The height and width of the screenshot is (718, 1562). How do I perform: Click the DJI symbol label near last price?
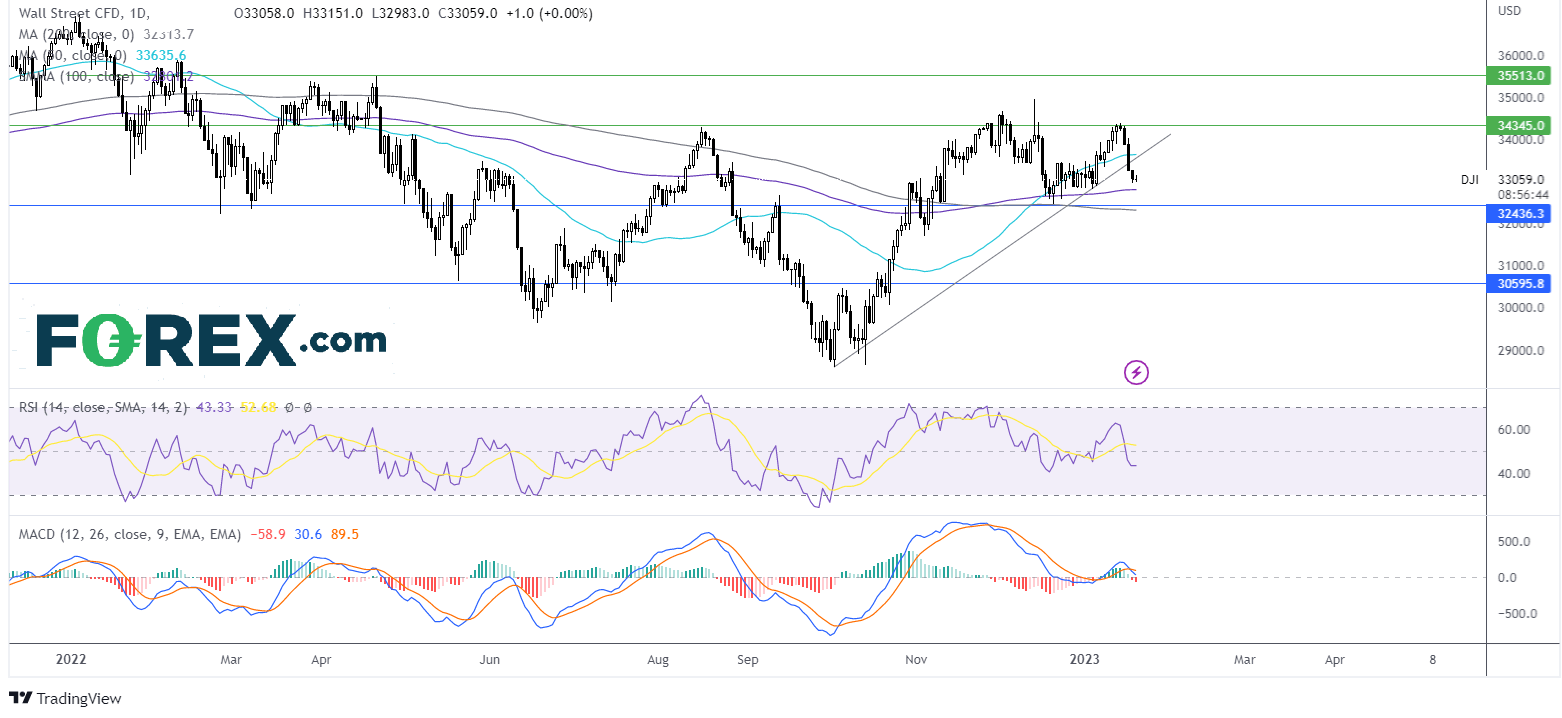coord(1470,180)
